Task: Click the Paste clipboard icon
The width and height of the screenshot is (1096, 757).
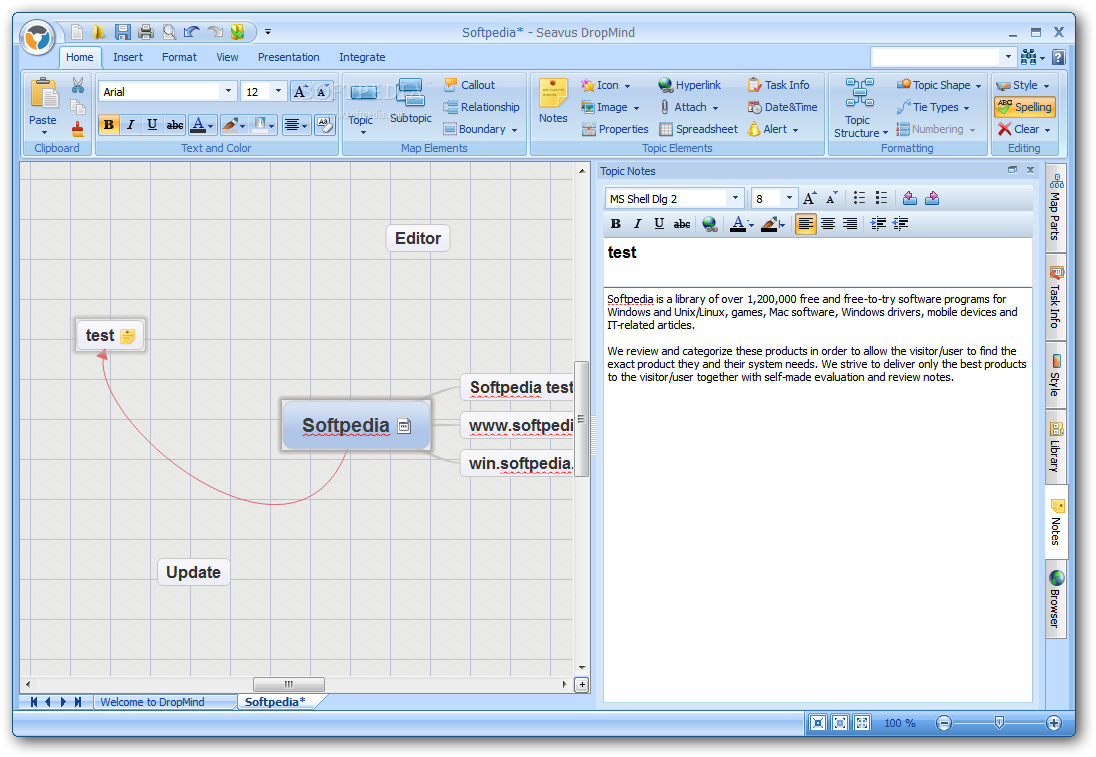Action: click(43, 94)
